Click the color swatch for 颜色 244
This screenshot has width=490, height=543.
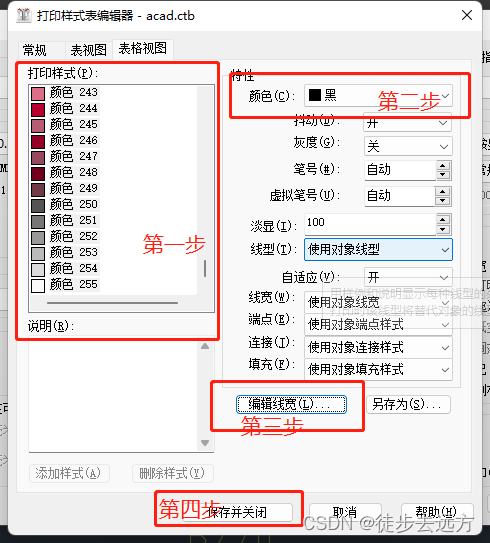point(38,109)
